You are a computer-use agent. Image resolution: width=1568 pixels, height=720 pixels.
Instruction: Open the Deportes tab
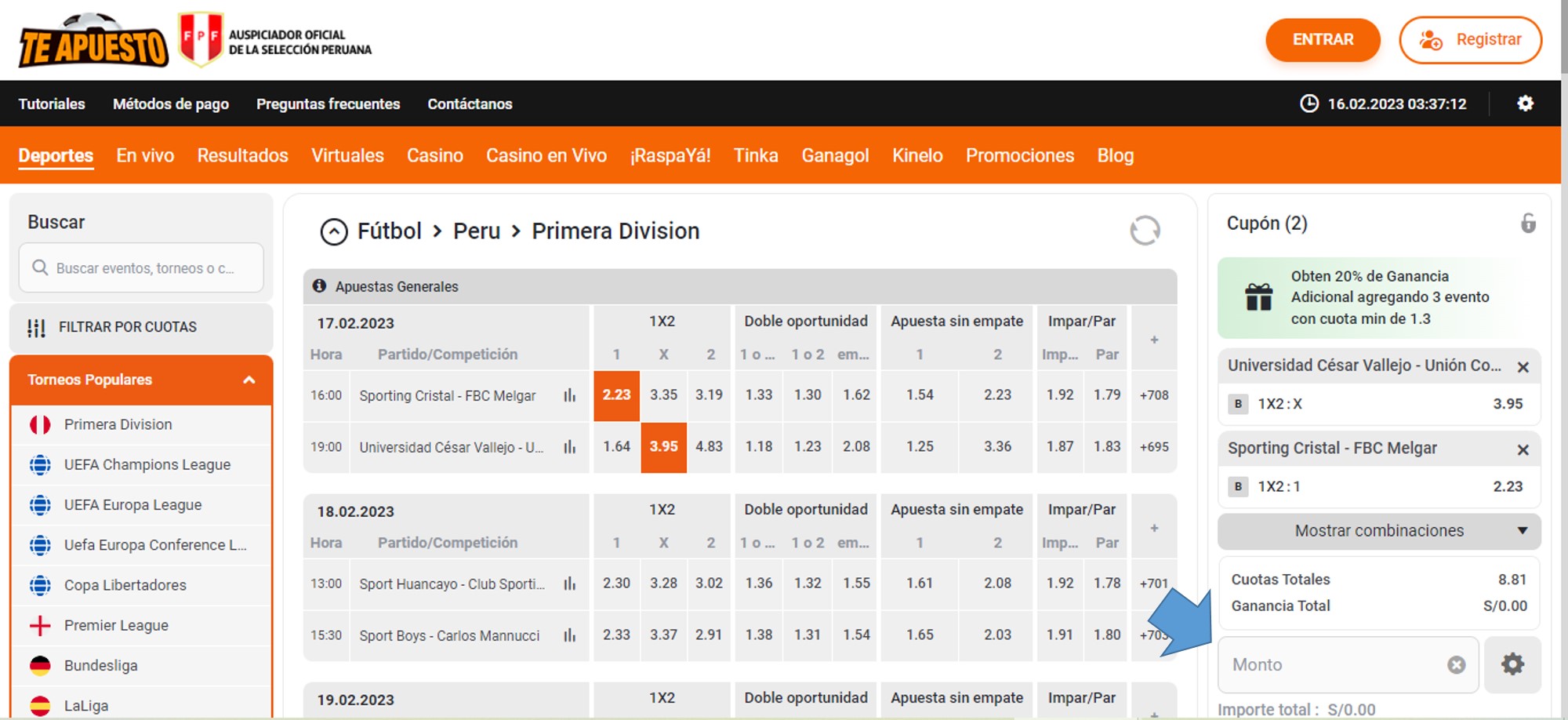[x=56, y=156]
